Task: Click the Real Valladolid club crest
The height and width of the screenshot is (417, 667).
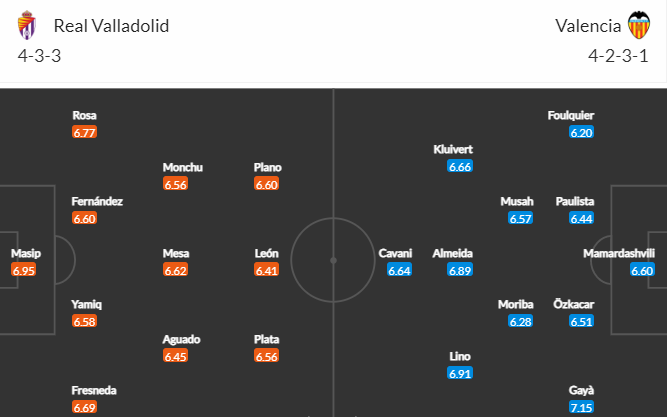Action: 27,25
